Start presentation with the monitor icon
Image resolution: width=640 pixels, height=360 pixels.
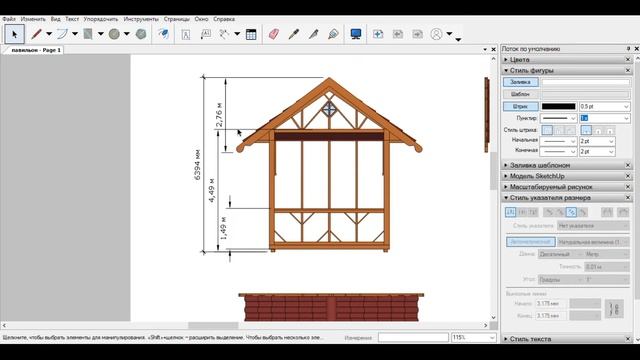pyautogui.click(x=356, y=34)
